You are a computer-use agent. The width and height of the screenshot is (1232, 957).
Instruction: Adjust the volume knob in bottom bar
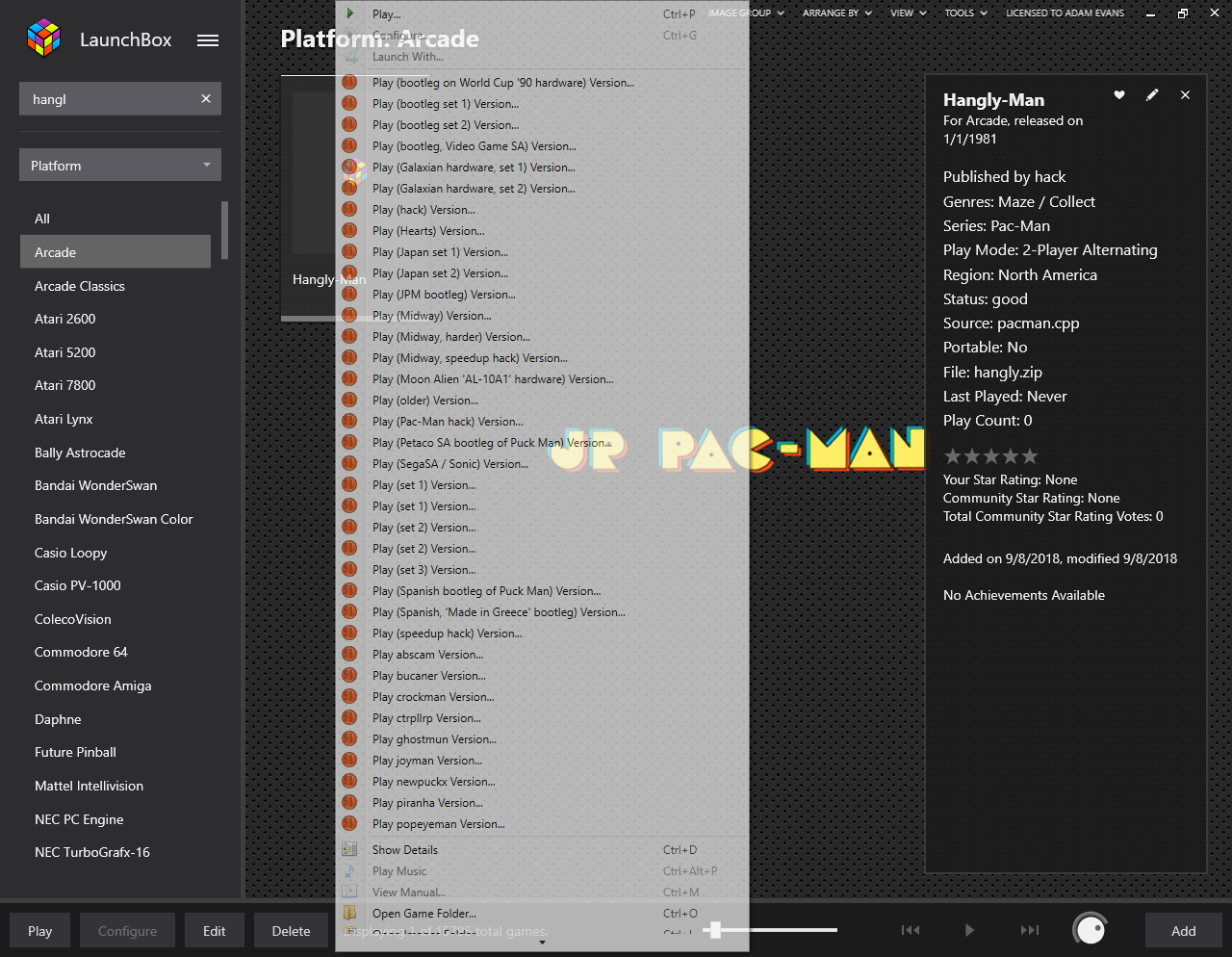[x=1091, y=930]
